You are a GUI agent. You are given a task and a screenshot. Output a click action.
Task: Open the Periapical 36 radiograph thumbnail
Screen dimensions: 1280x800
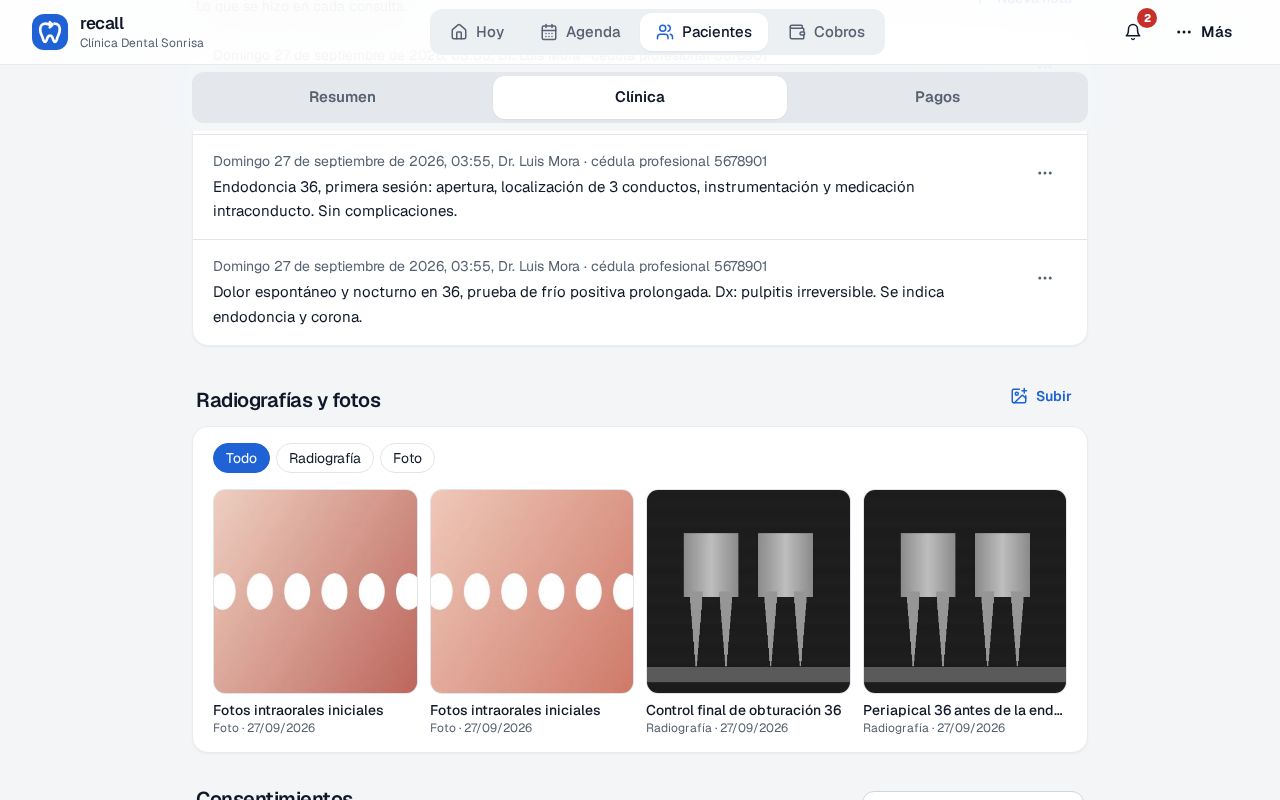click(965, 591)
